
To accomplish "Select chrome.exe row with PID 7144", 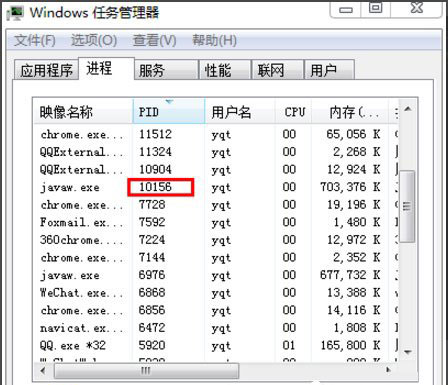I will click(216, 257).
